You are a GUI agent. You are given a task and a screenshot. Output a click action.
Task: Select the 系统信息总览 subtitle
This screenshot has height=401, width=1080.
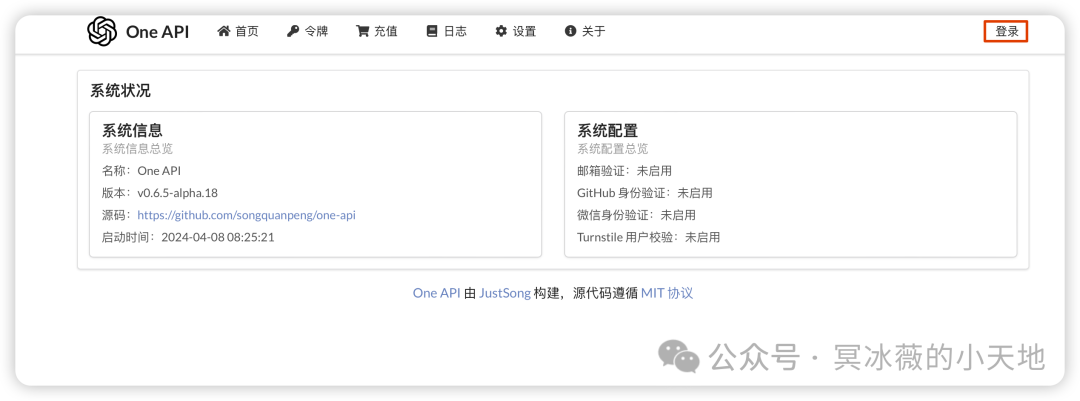coord(137,149)
